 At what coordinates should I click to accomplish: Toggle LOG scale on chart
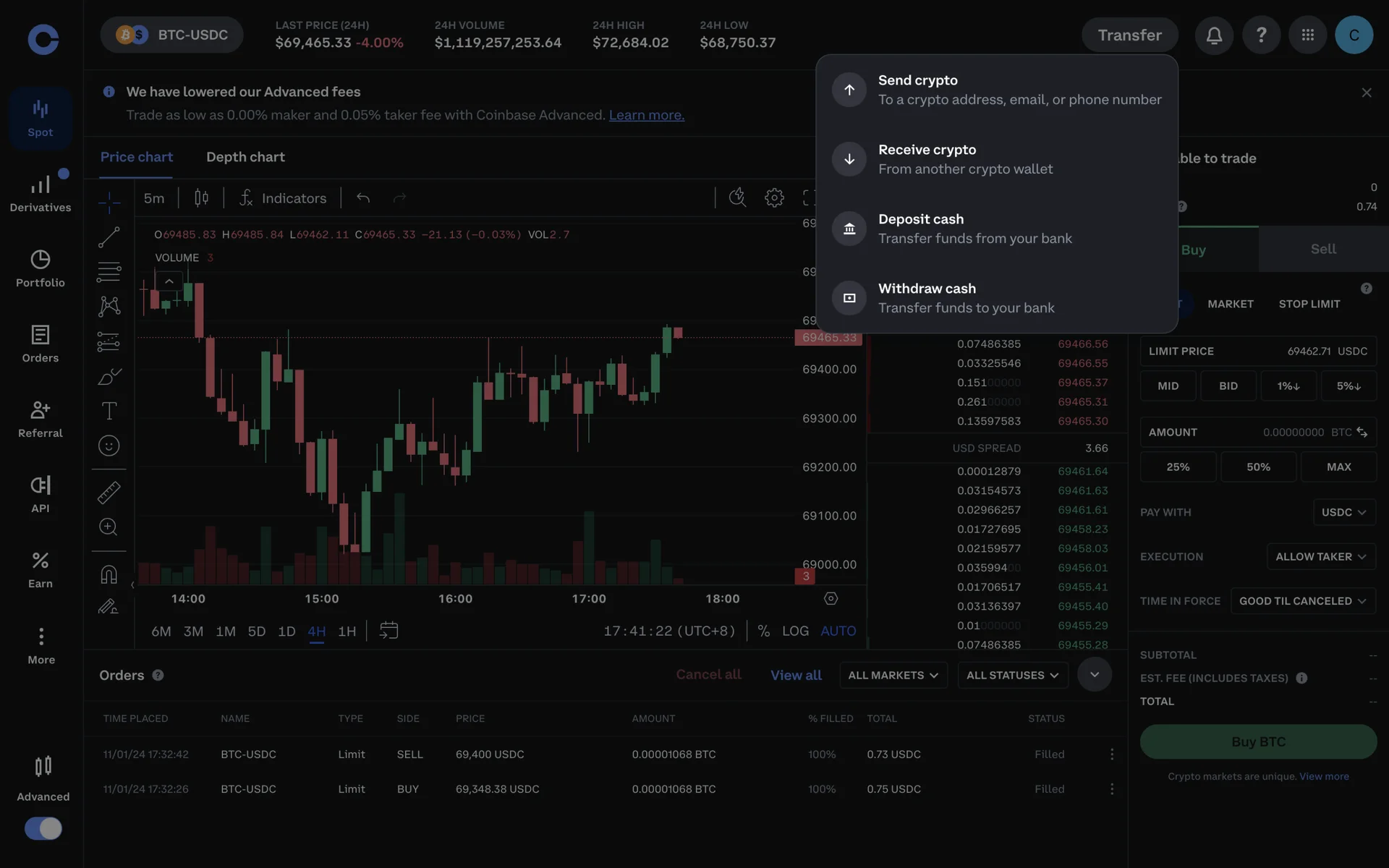795,631
